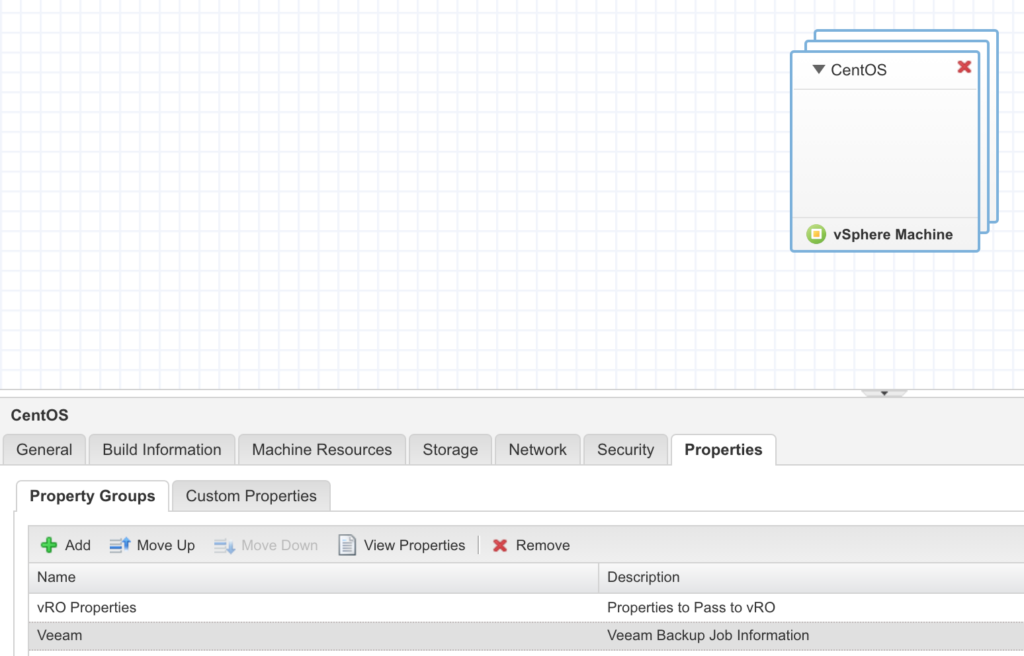Select the Property Groups tab
The width and height of the screenshot is (1024, 656).
(x=91, y=496)
